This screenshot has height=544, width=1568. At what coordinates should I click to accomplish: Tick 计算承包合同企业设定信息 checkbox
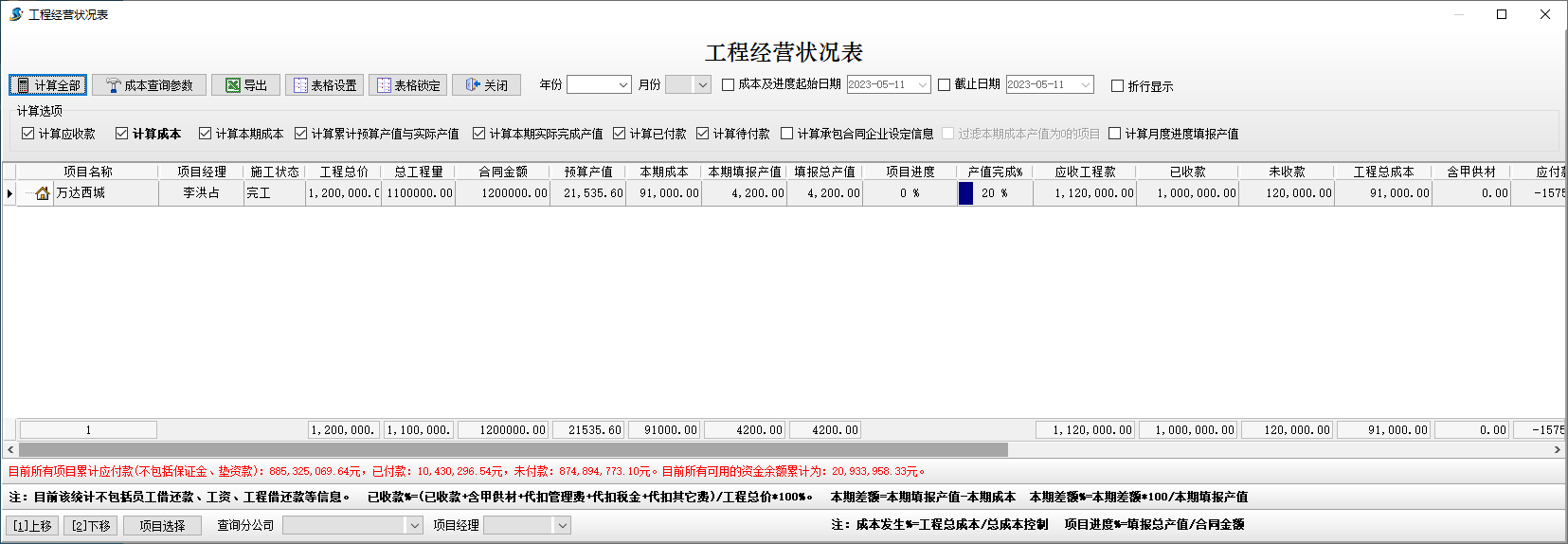click(x=786, y=134)
